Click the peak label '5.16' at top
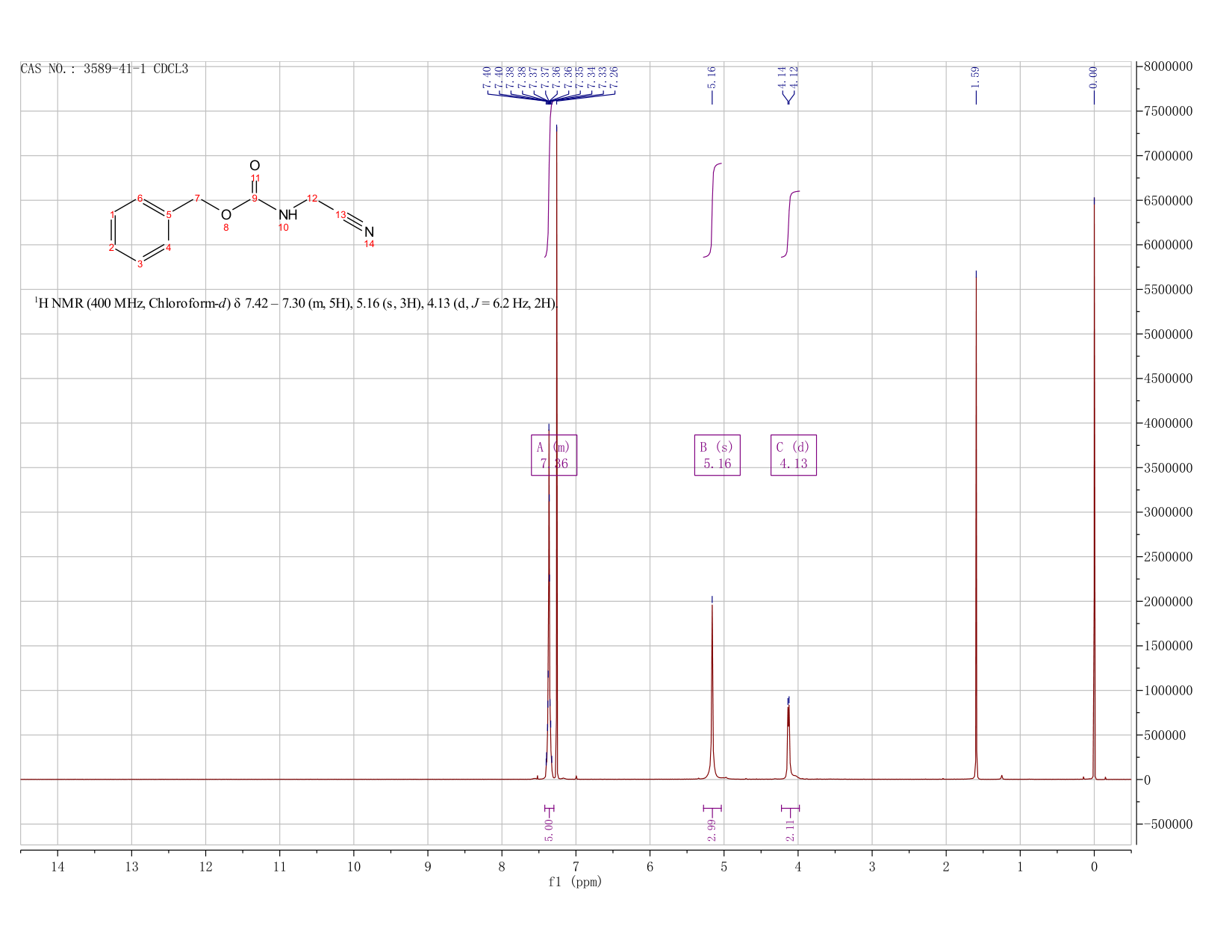 point(712,76)
